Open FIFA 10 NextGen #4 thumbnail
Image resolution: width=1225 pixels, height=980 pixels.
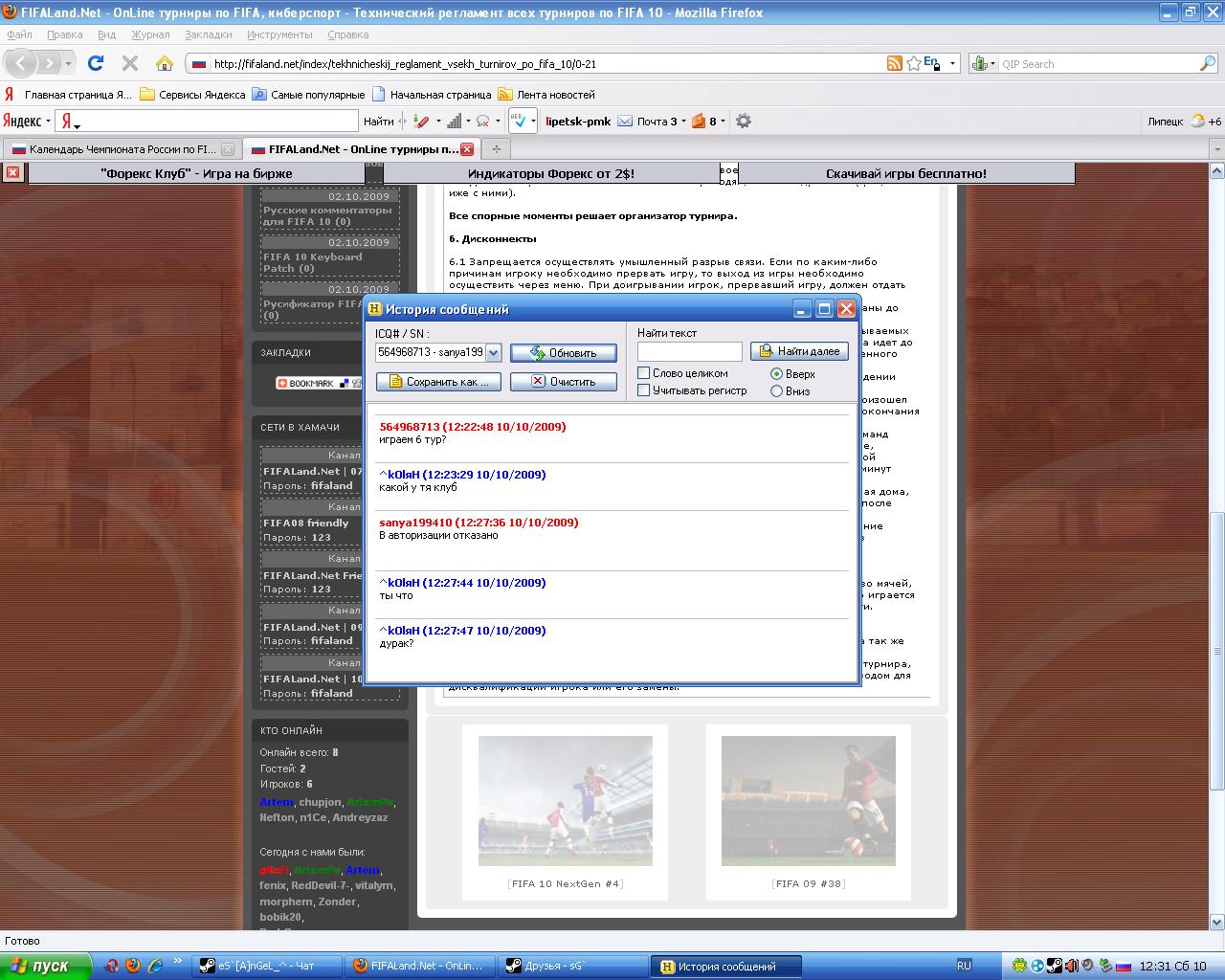[x=566, y=801]
